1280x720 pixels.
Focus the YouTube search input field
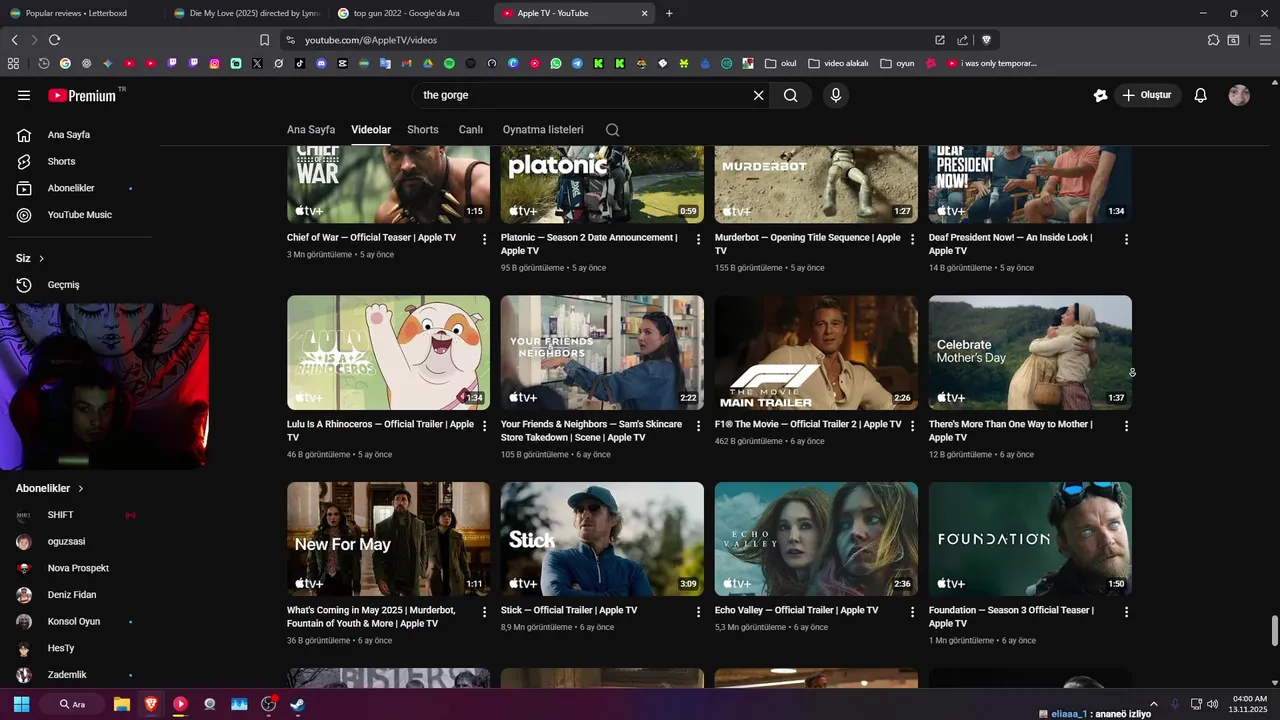pos(585,96)
